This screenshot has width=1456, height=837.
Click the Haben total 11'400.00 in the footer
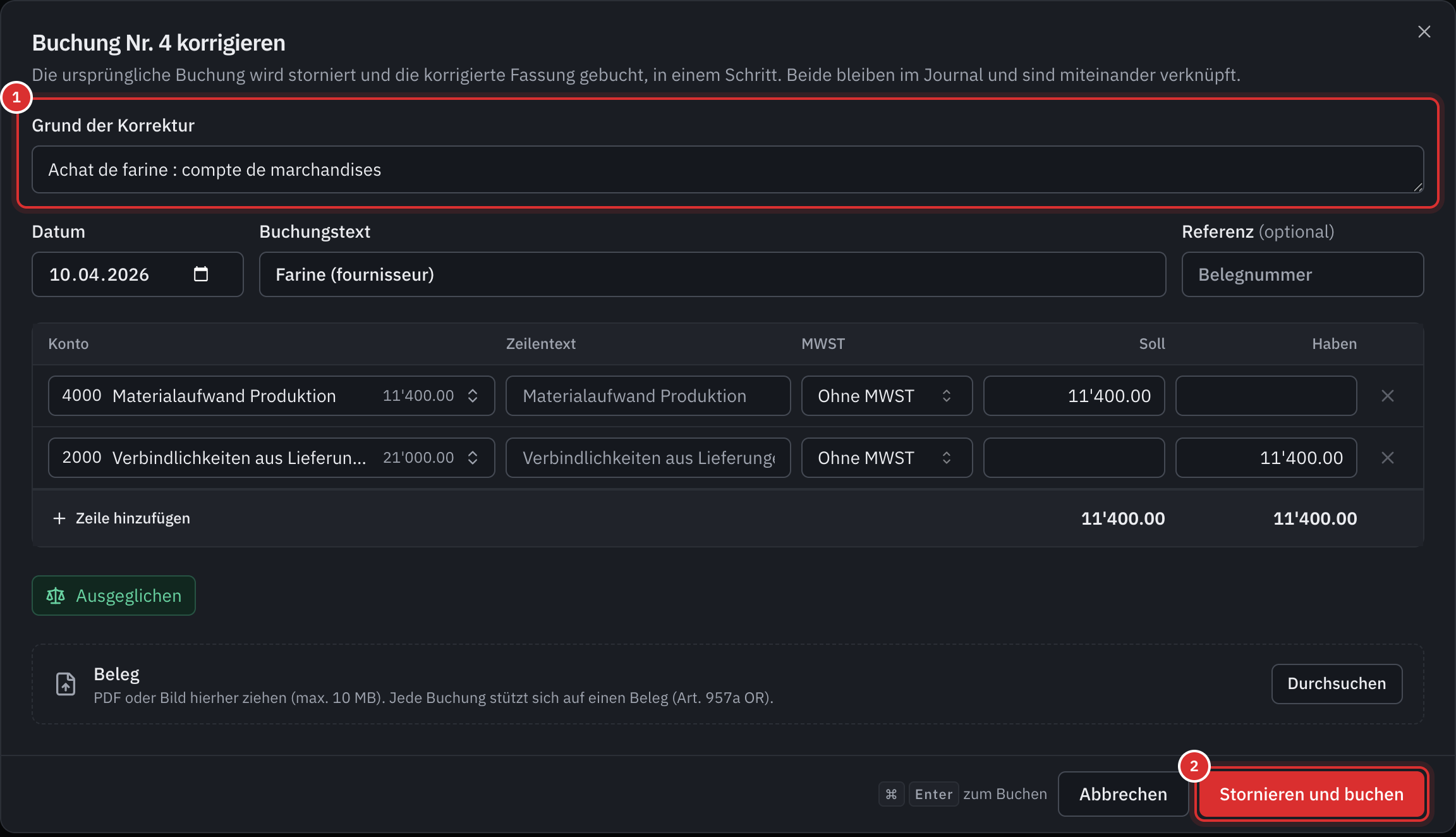pyautogui.click(x=1315, y=518)
